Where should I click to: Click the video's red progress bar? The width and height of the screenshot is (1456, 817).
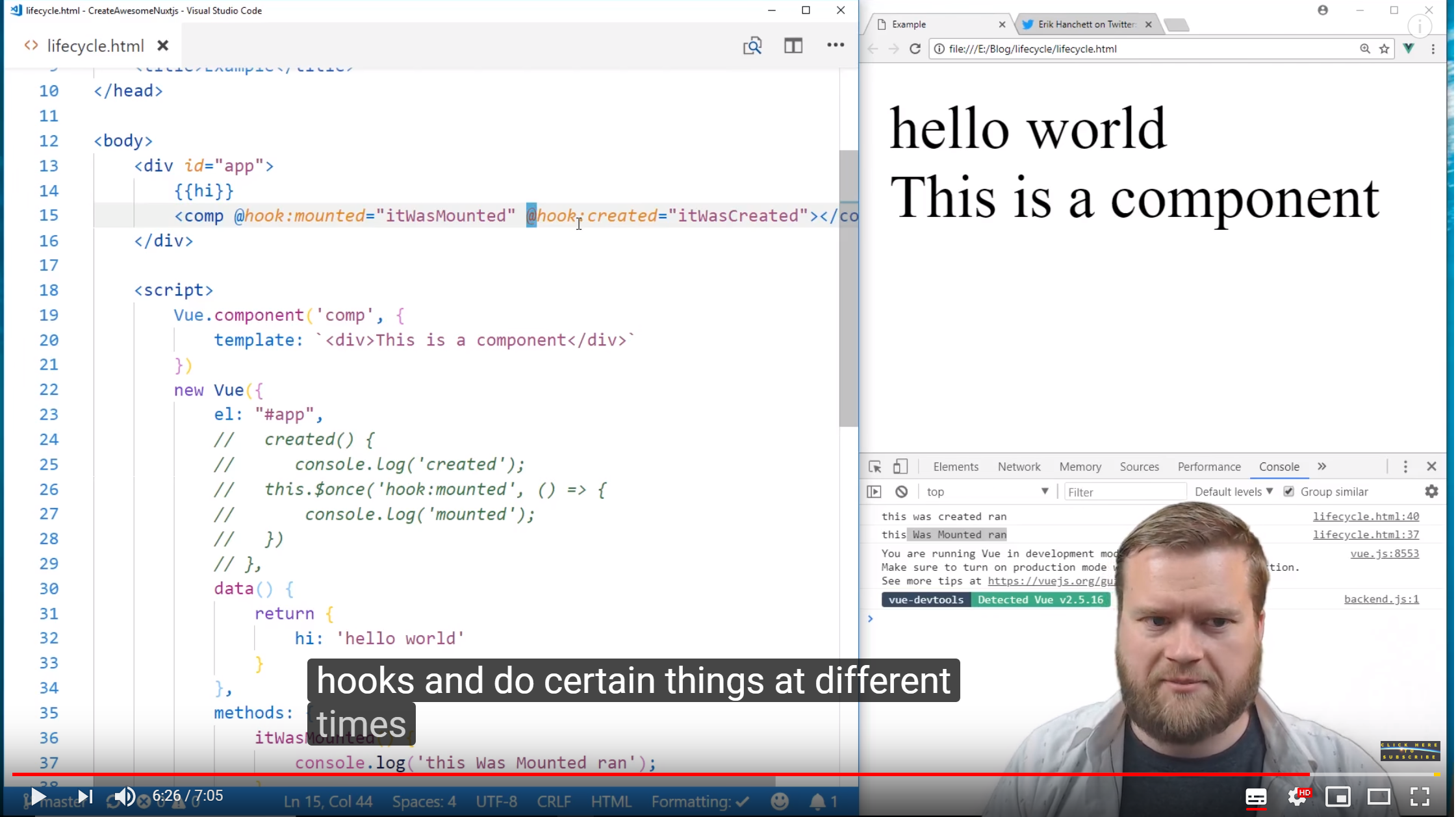point(650,774)
